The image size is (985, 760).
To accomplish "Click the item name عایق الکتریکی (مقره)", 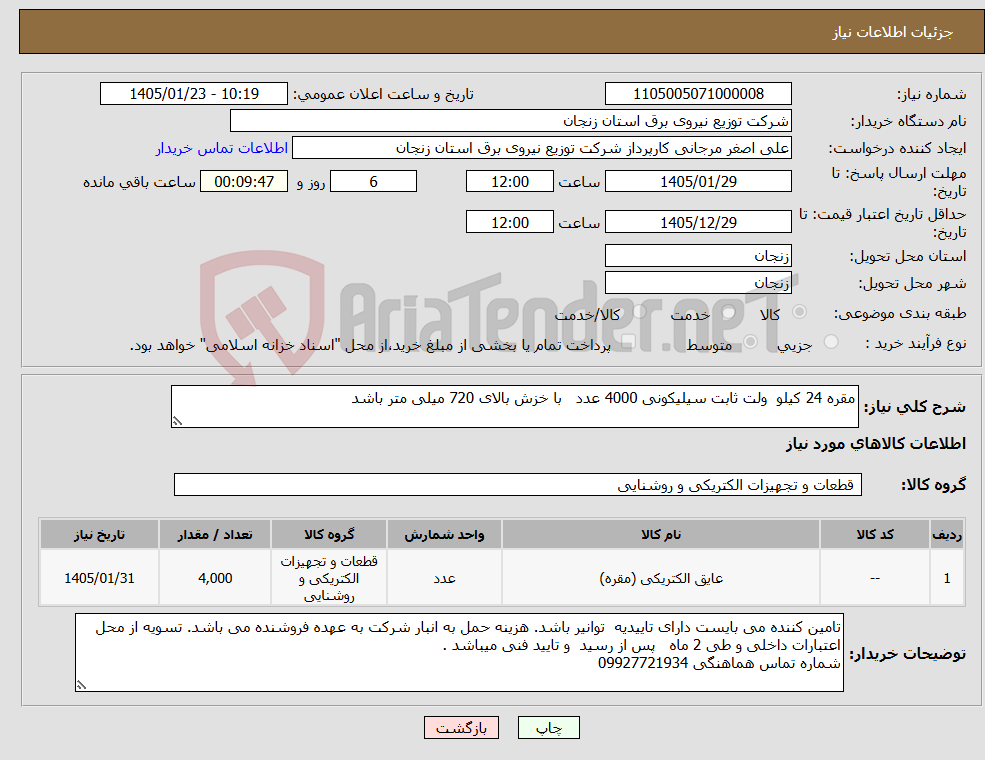I will tap(661, 578).
